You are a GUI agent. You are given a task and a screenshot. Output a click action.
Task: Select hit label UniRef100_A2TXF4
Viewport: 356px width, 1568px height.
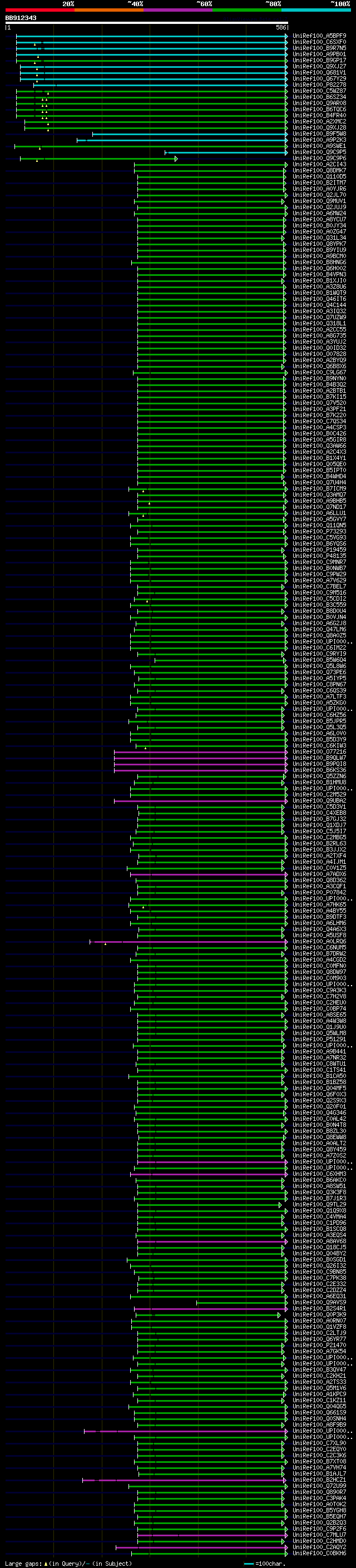(x=319, y=856)
